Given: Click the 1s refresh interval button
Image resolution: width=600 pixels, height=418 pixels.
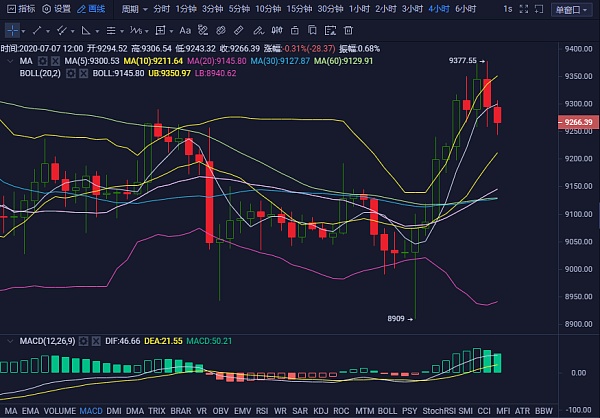Looking at the screenshot, I should pos(507,9).
